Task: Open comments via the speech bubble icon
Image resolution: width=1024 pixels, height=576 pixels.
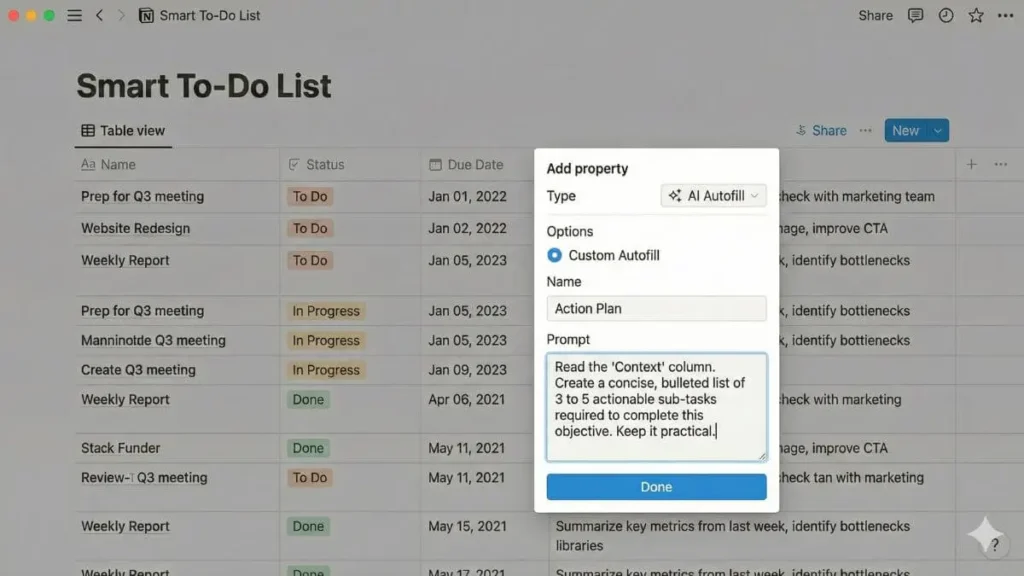Action: 915,15
